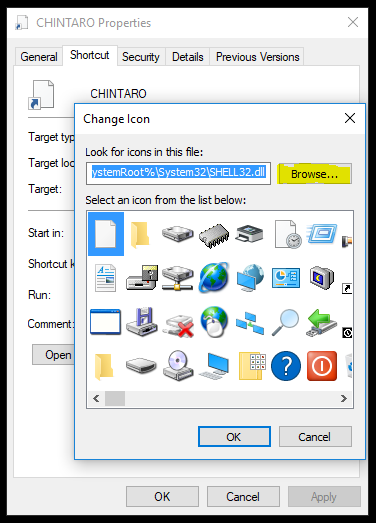
Task: Pick the text document with letter A icon
Action: (x=106, y=279)
